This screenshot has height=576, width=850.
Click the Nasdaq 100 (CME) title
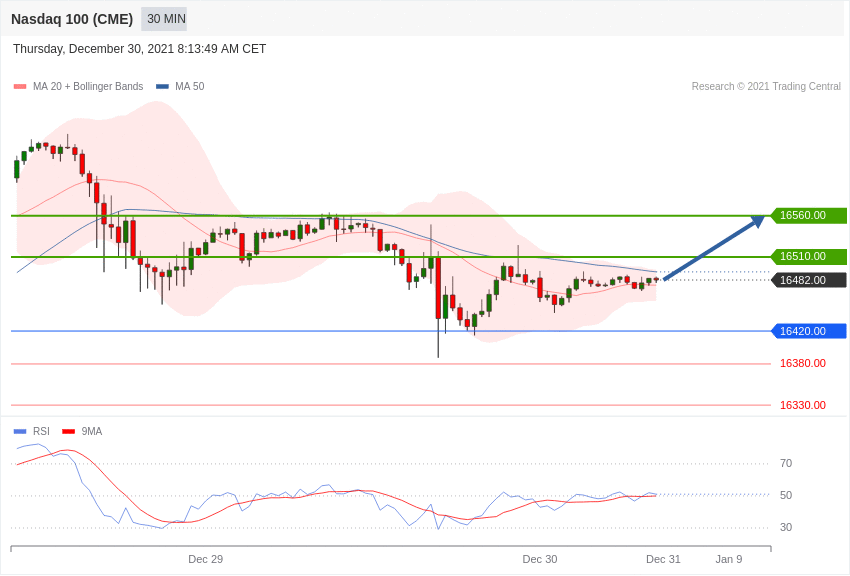pyautogui.click(x=72, y=19)
